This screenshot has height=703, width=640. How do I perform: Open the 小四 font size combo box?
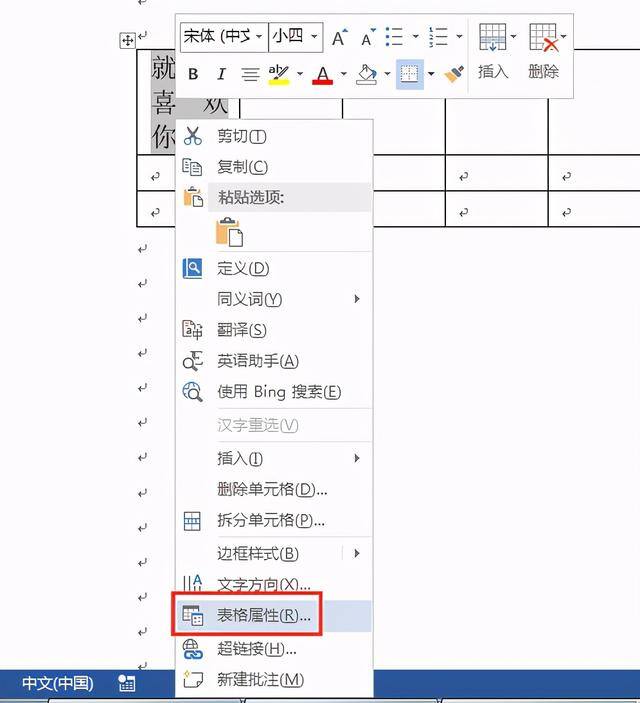pos(296,37)
